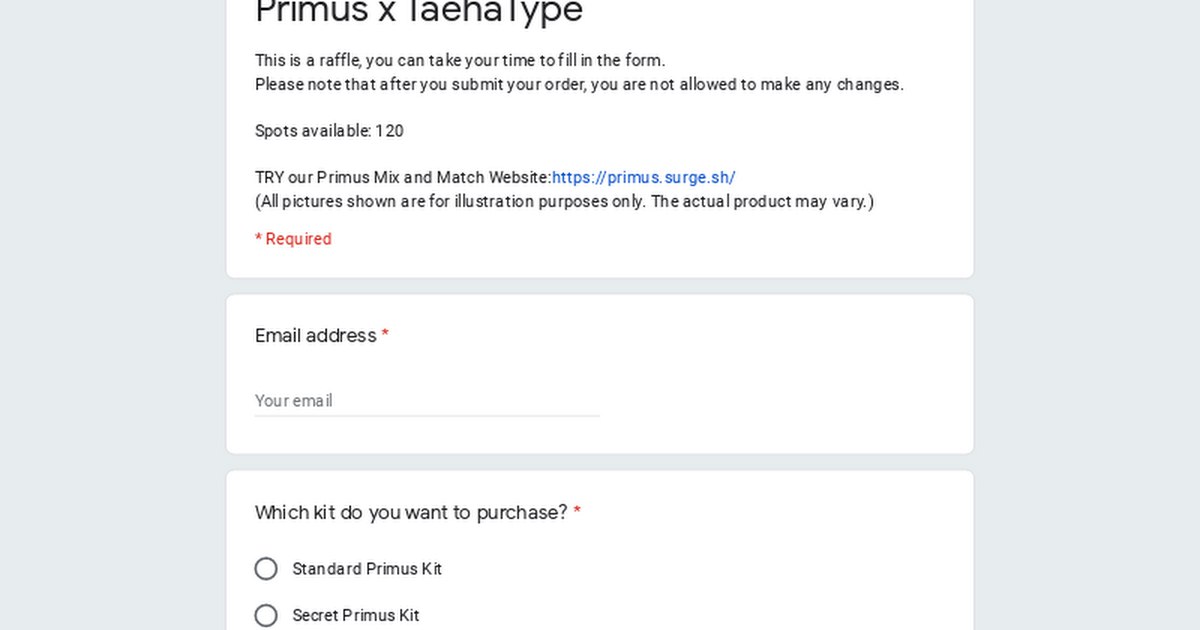
Task: Click the red asterisk beside kit purchase question
Action: (577, 512)
